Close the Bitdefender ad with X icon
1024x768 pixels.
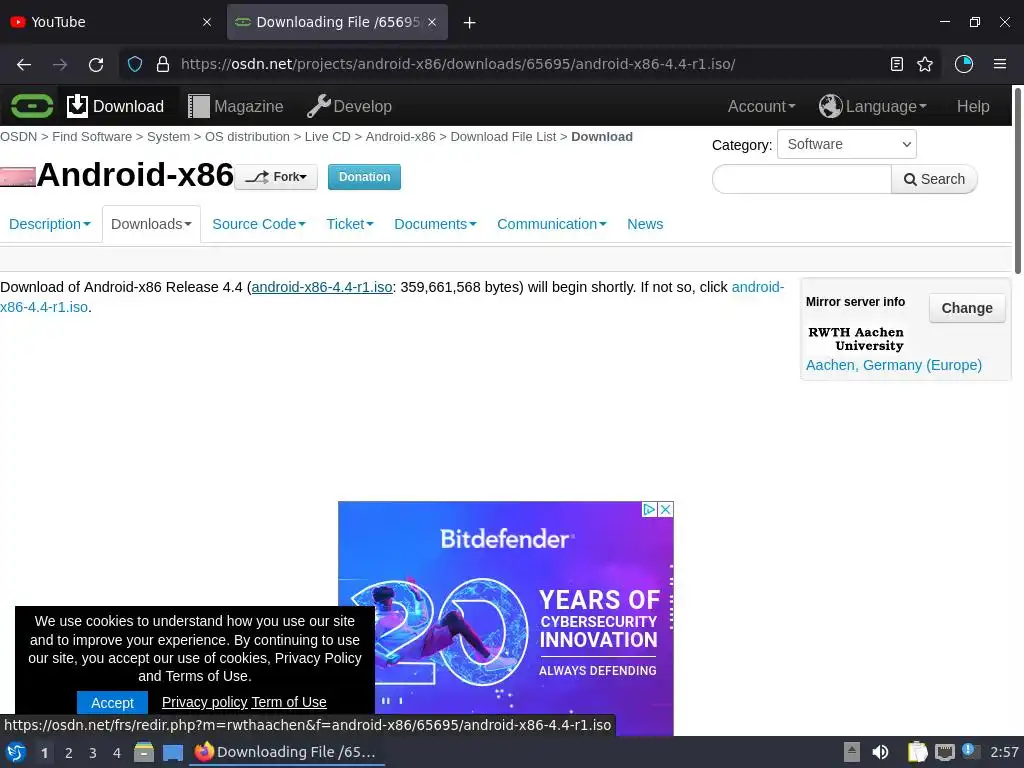[665, 509]
